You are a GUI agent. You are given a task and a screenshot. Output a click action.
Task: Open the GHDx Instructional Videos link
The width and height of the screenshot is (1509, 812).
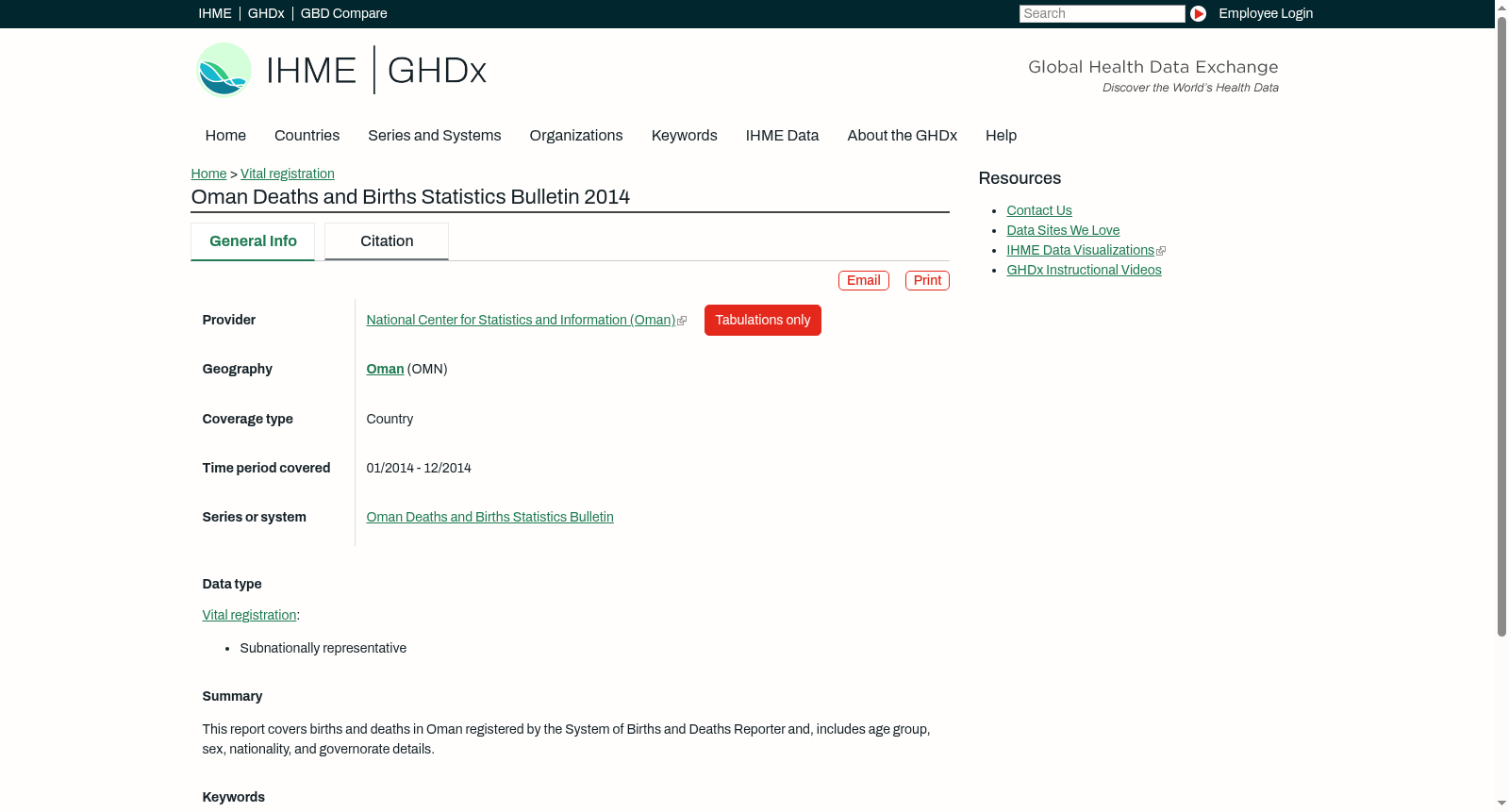click(1085, 271)
